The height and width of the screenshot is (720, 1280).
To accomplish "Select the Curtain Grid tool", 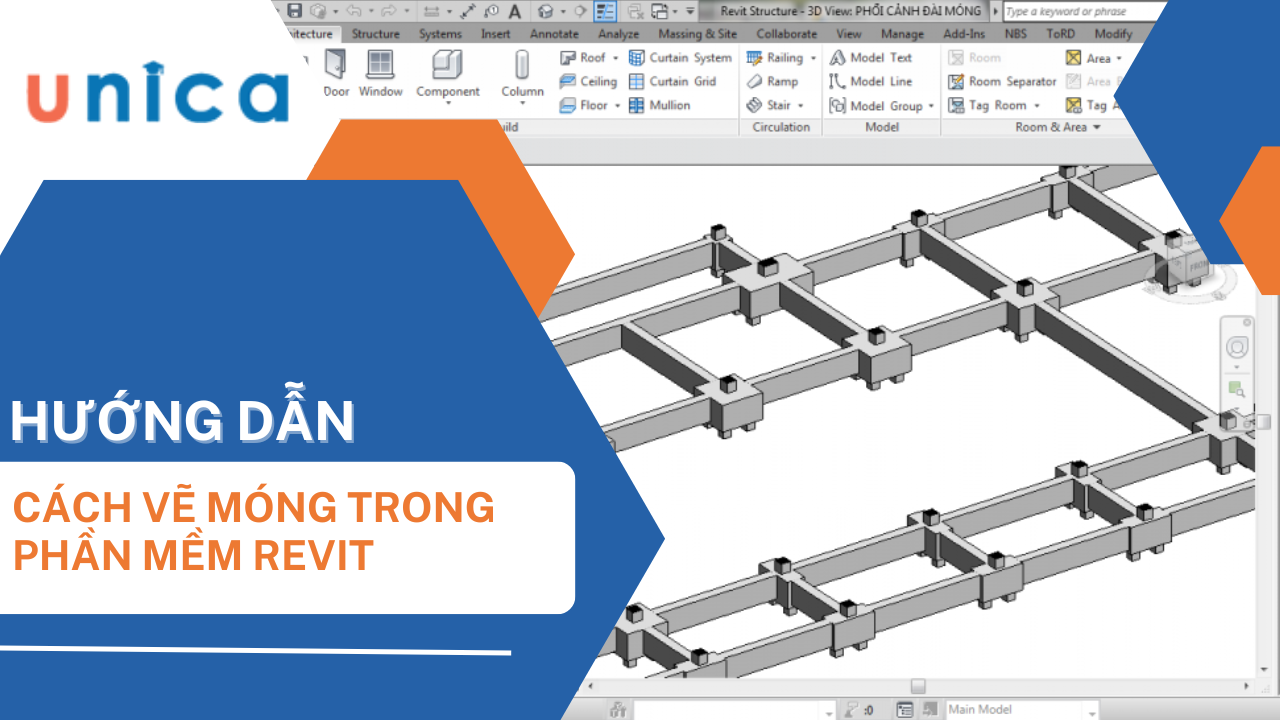I will 672,81.
